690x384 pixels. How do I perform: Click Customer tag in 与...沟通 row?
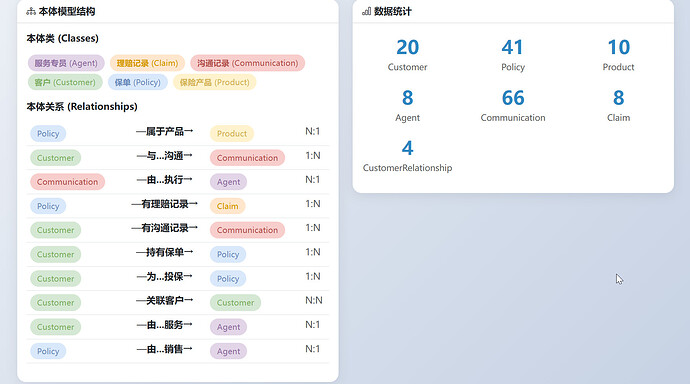[55, 158]
